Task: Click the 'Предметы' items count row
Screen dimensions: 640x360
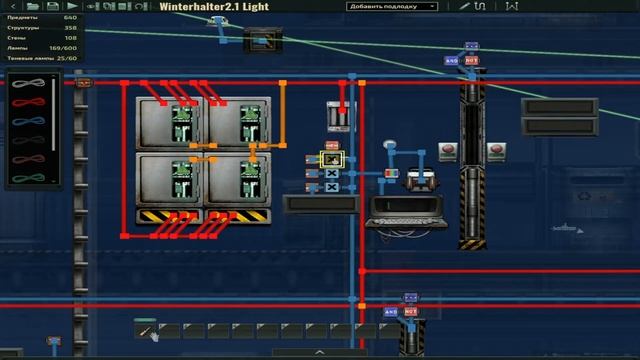Action: [x=42, y=18]
